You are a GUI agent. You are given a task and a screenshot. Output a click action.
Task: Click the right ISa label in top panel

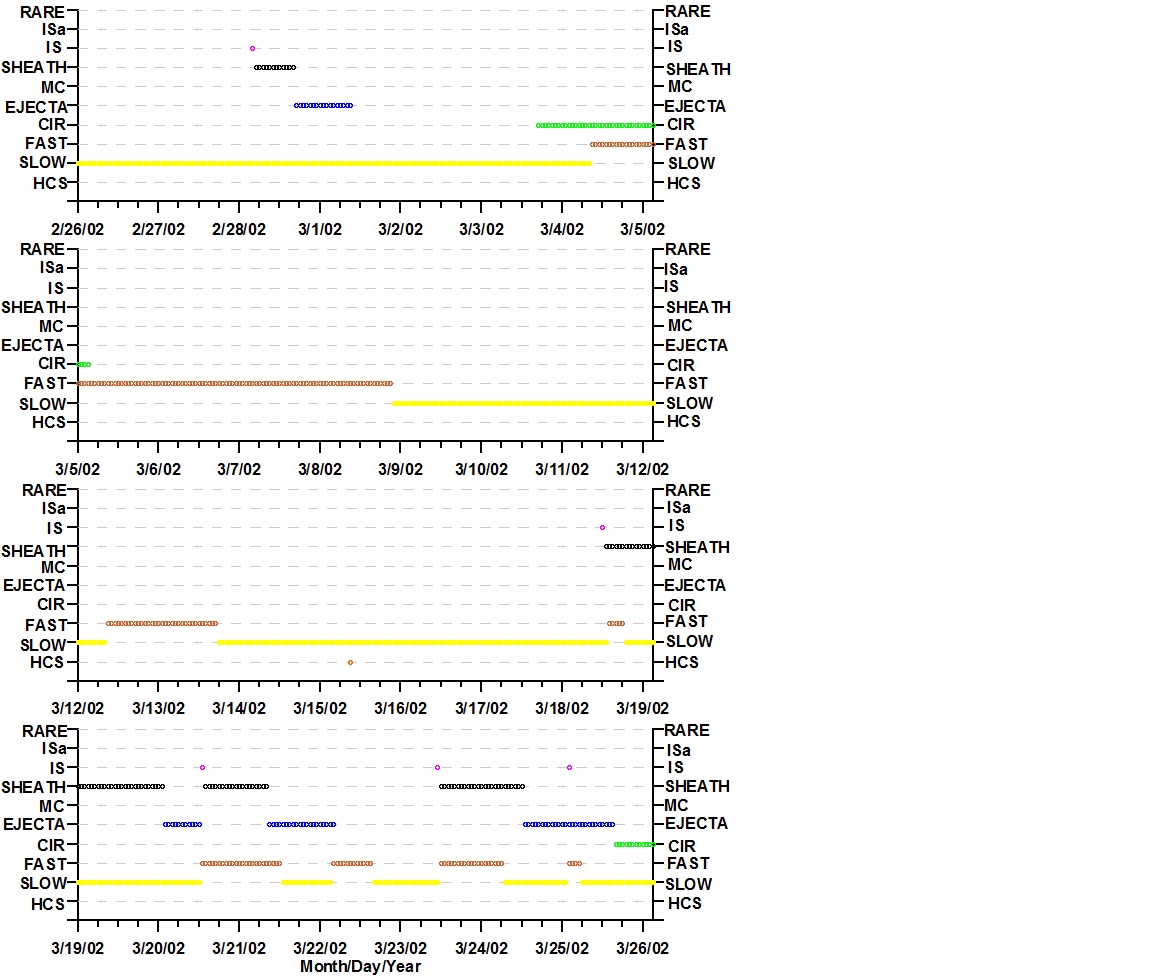tap(677, 29)
